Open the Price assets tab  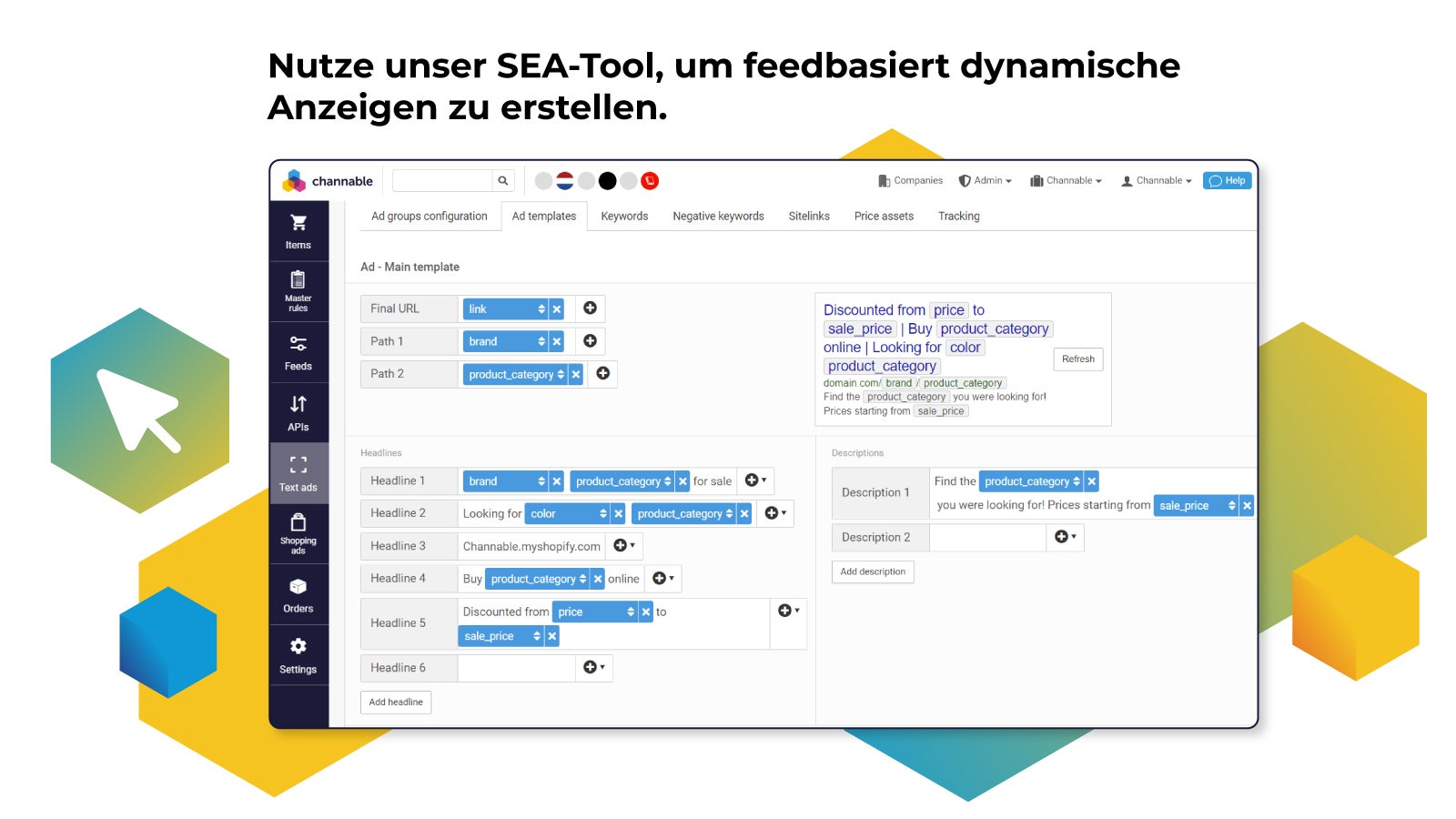(x=884, y=217)
